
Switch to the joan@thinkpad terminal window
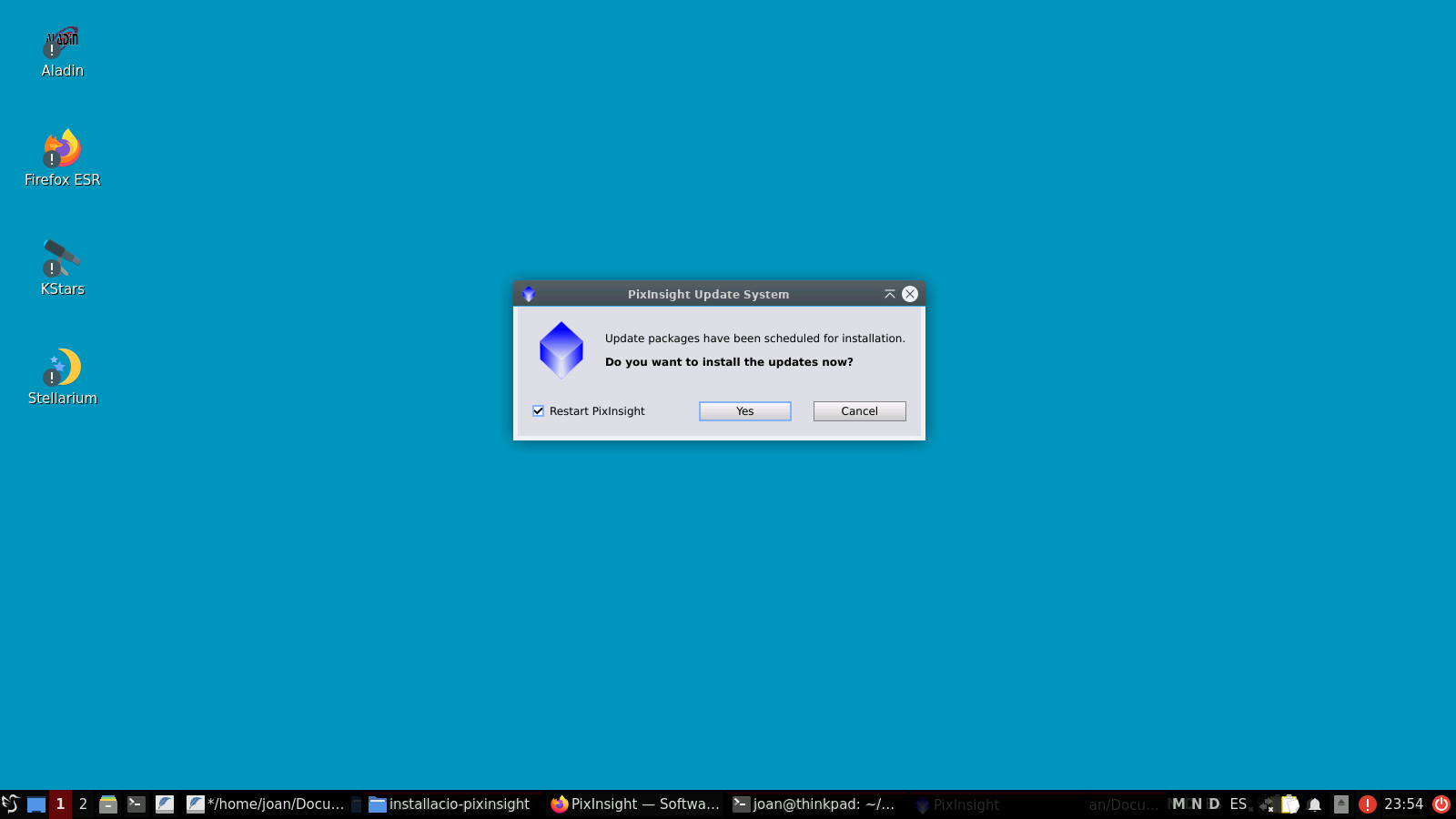tap(814, 804)
